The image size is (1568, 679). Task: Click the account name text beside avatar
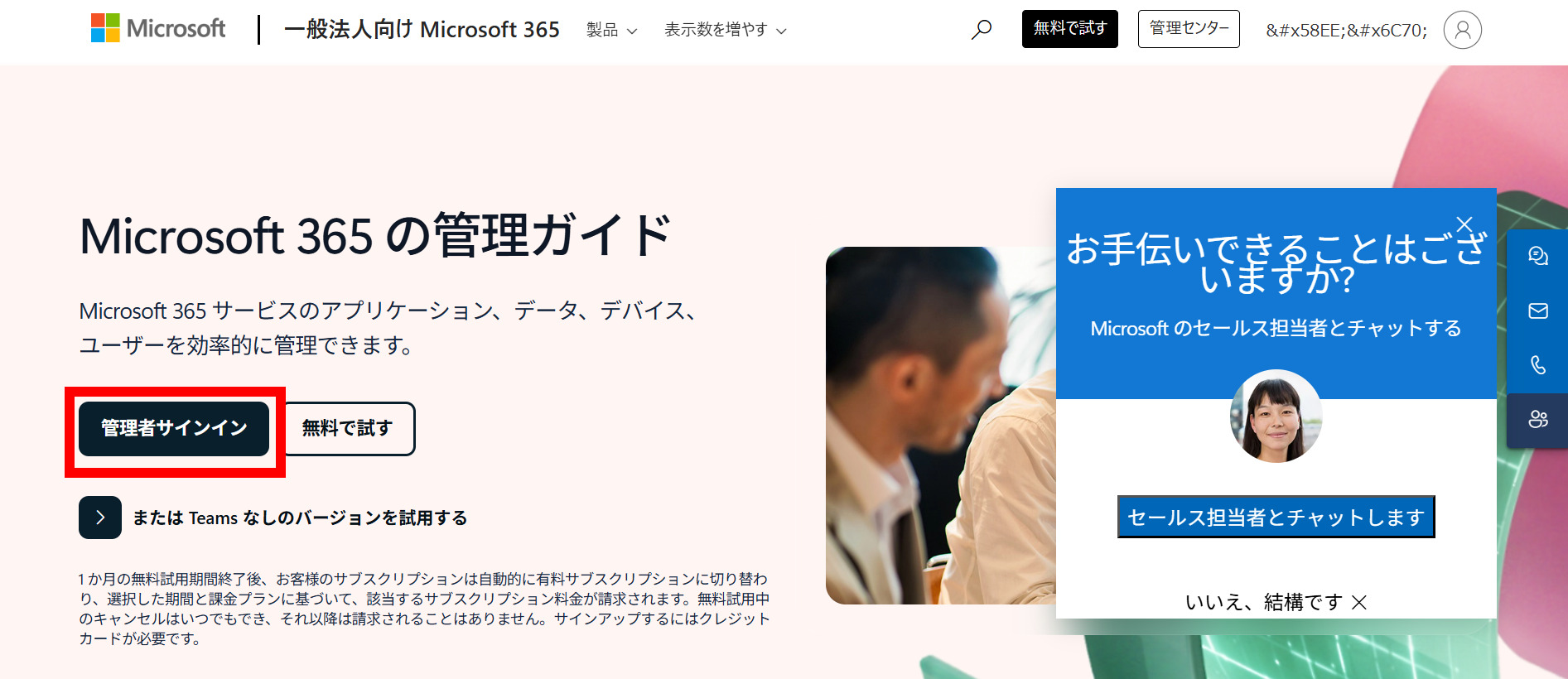(x=1346, y=31)
